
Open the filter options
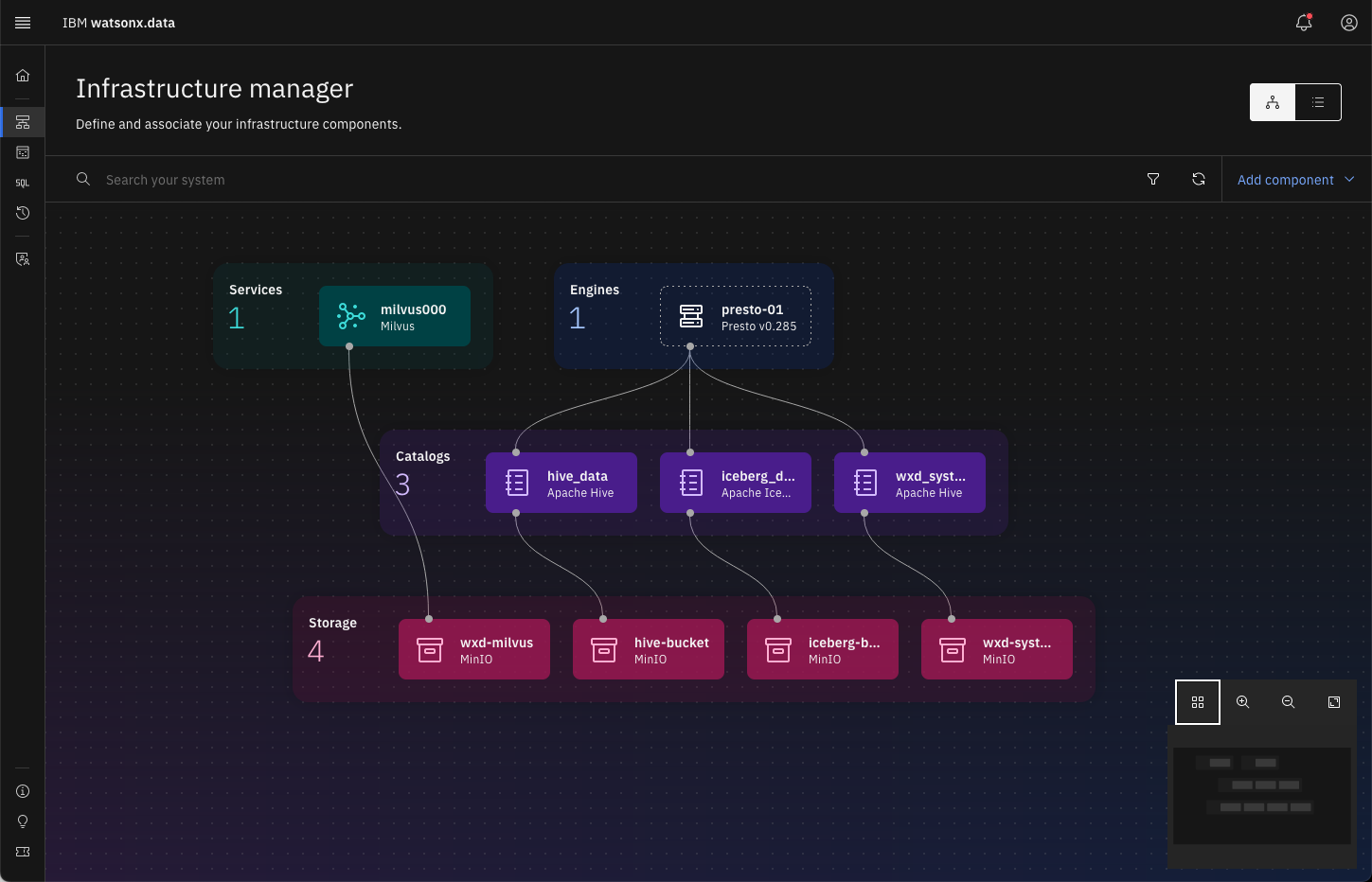(x=1153, y=179)
